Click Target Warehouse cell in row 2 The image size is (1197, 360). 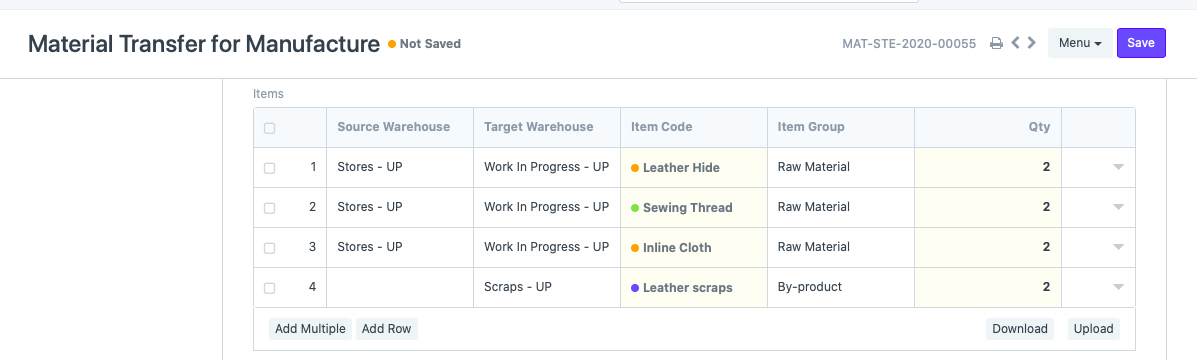coord(547,207)
